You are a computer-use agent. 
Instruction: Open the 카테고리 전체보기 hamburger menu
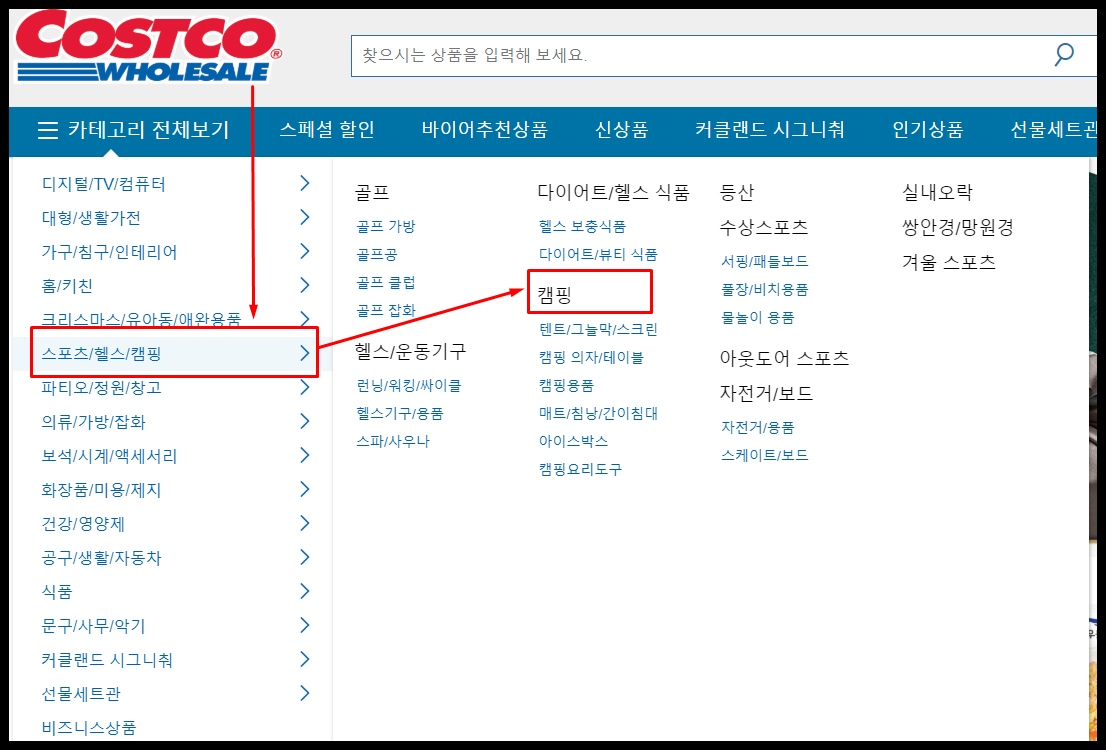tap(133, 130)
